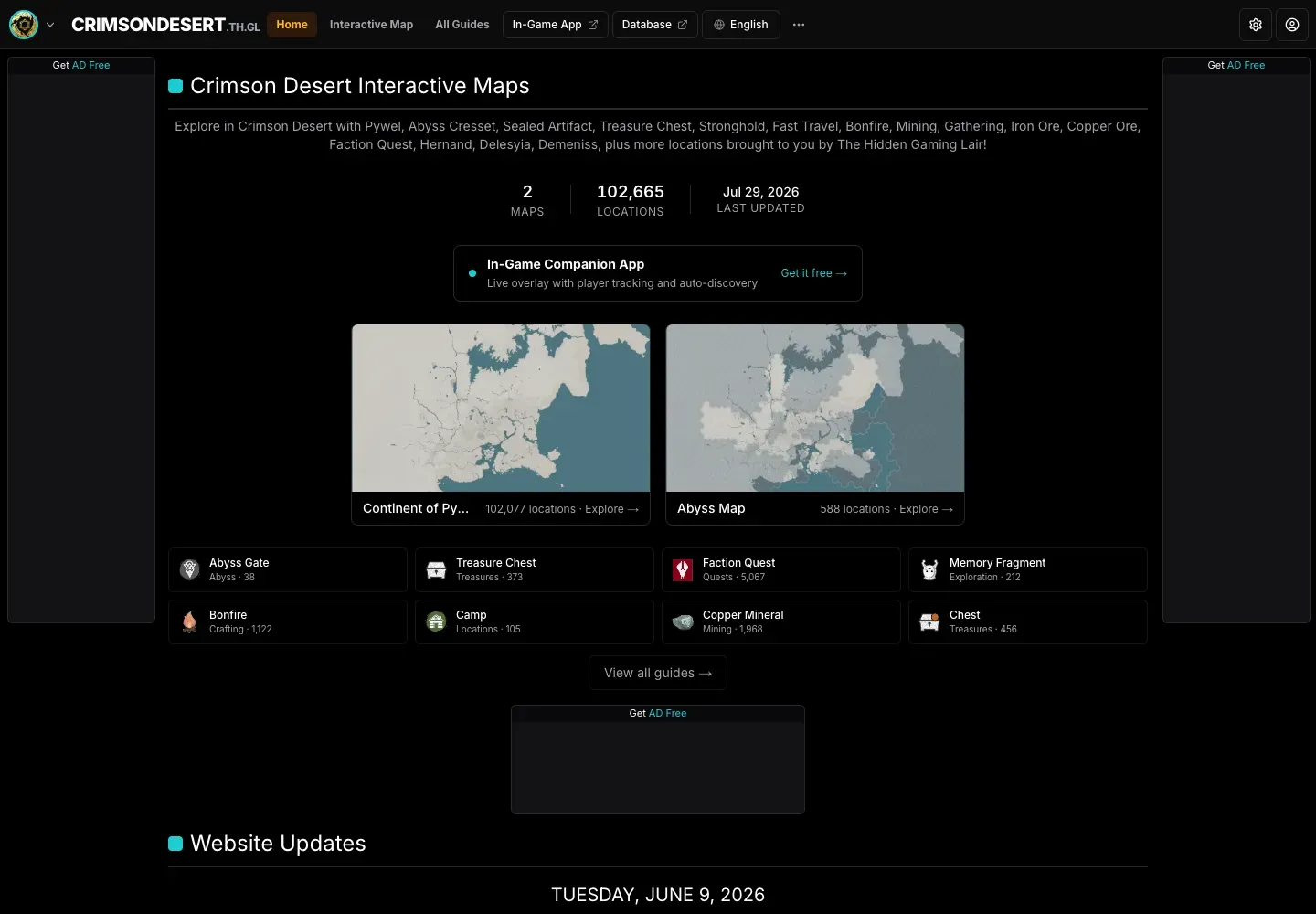Click the Abyss Gate icon
The height and width of the screenshot is (914, 1316).
189,570
